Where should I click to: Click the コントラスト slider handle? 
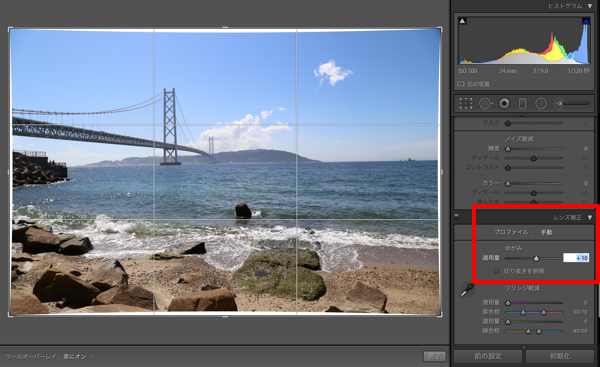tap(508, 168)
